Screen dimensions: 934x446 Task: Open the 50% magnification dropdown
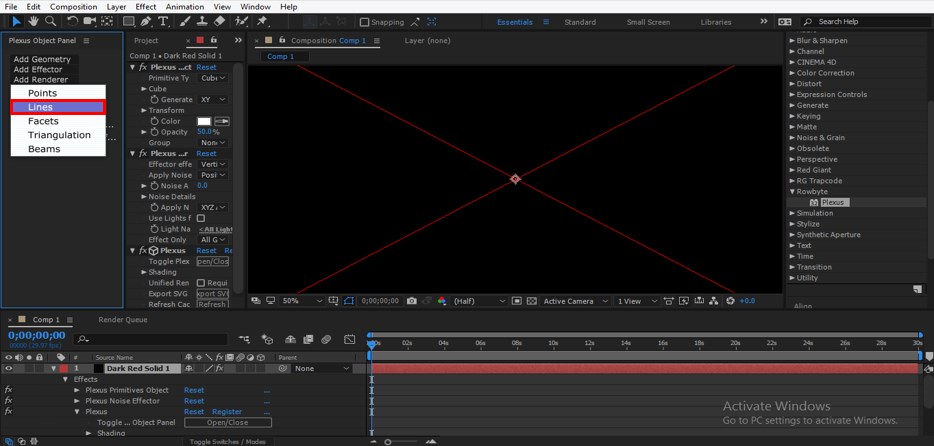pyautogui.click(x=302, y=301)
